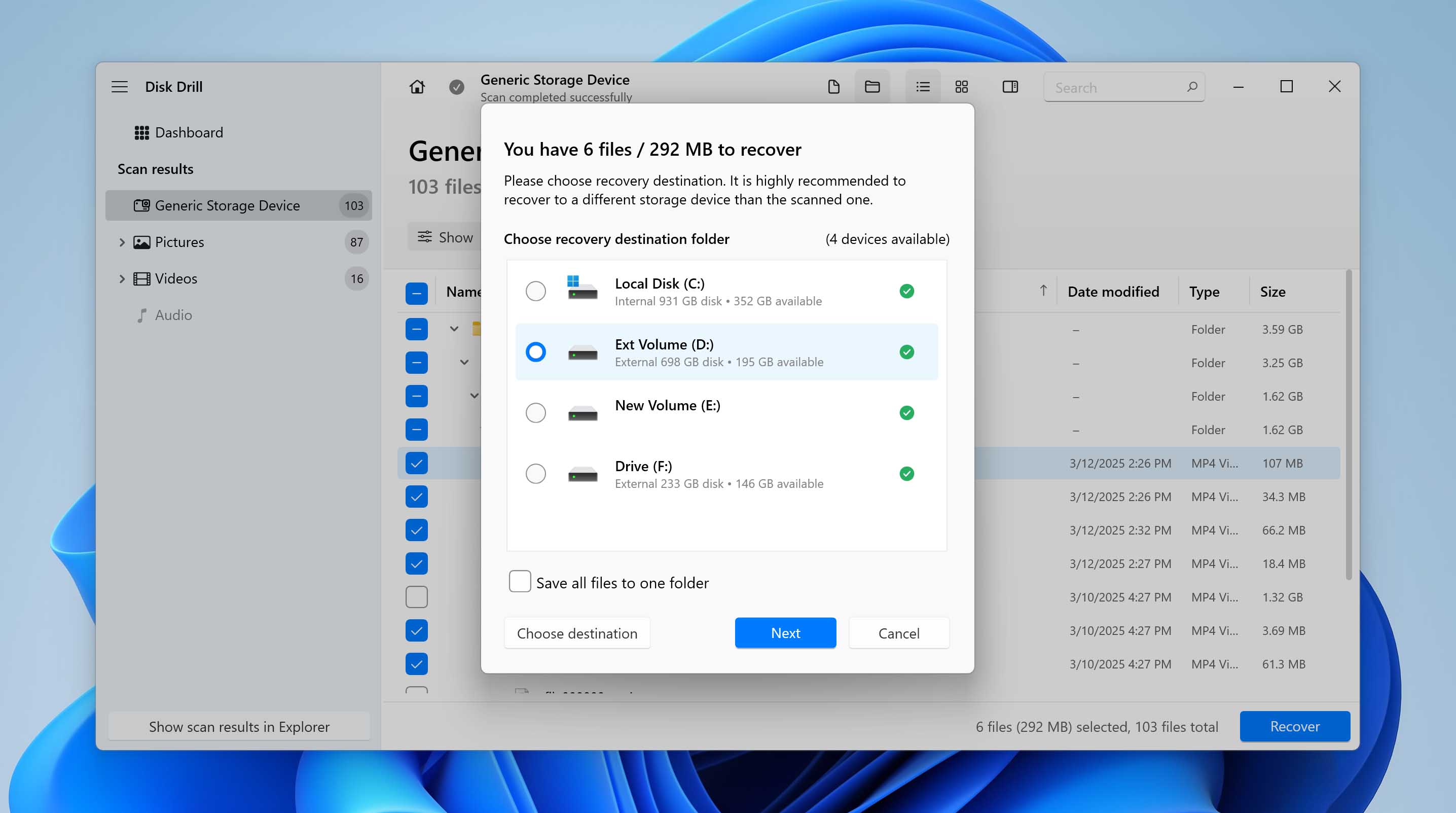Open Videos scan results category

point(238,279)
